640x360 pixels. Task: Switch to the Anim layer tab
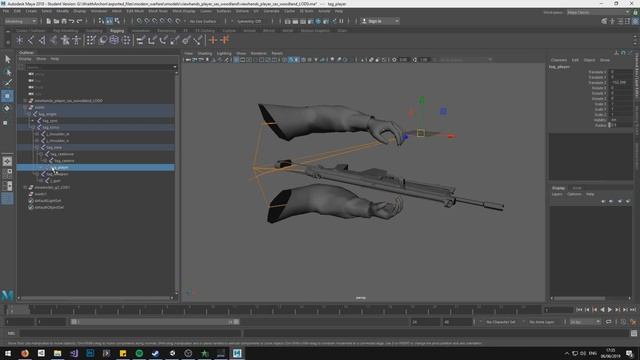(577, 188)
